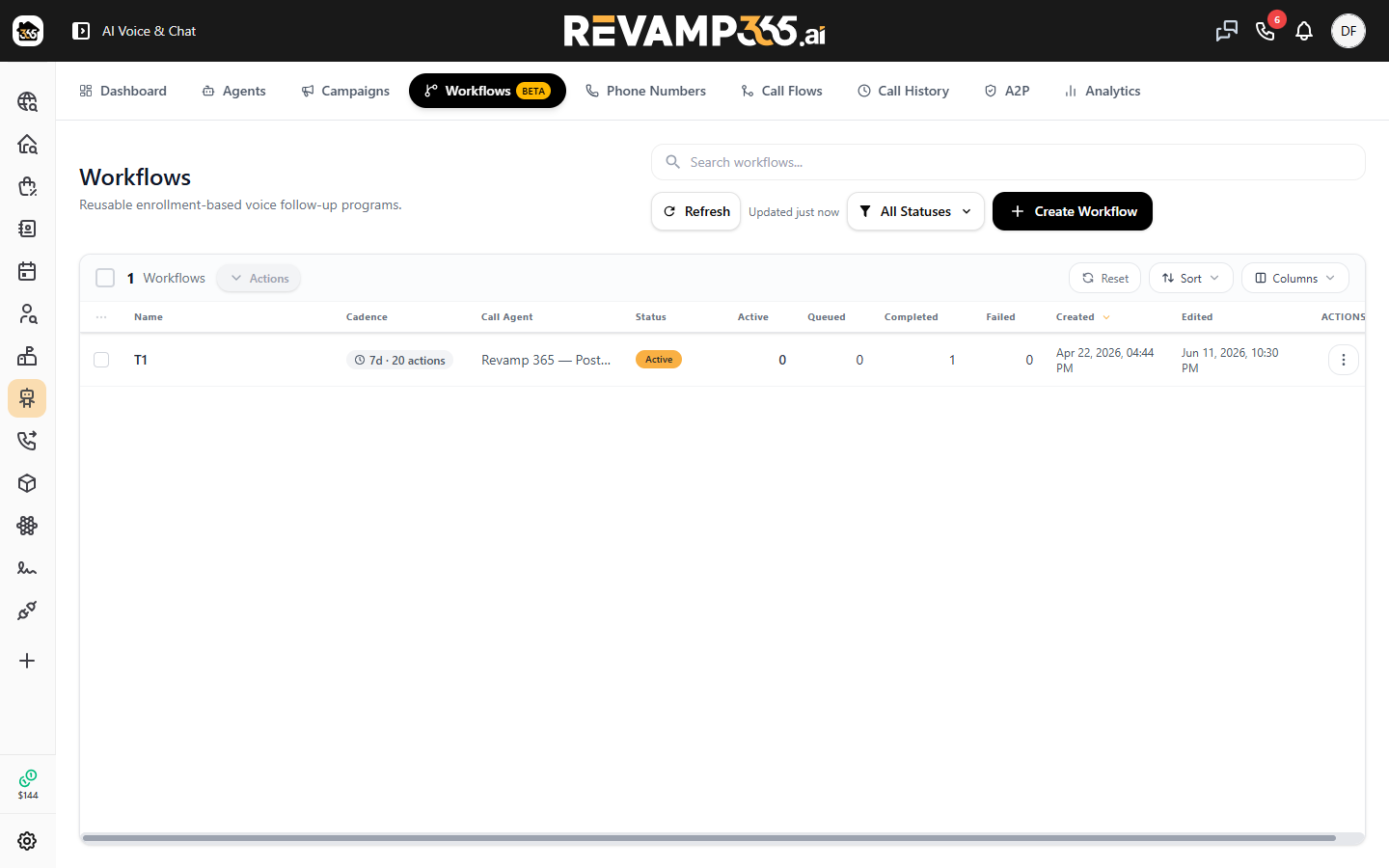Go to the Call History tab
Image resolution: width=1389 pixels, height=868 pixels.
[x=903, y=91]
